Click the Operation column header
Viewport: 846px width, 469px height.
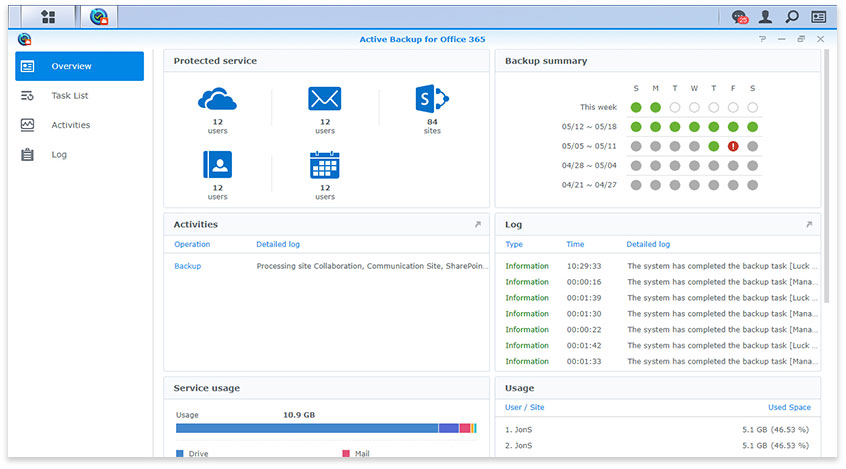192,244
